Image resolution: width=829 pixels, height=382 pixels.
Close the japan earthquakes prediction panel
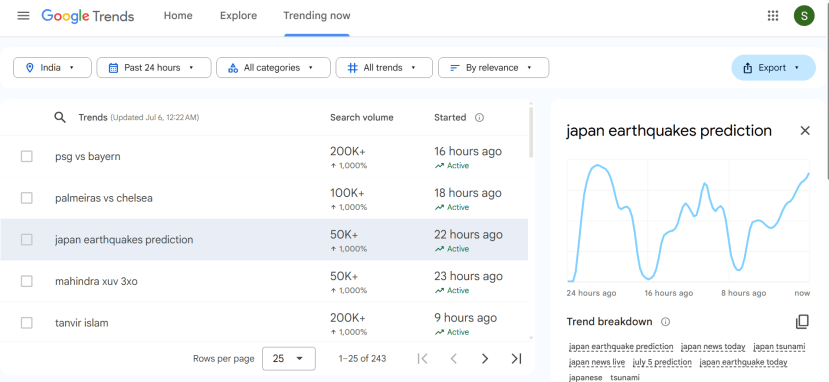[805, 131]
